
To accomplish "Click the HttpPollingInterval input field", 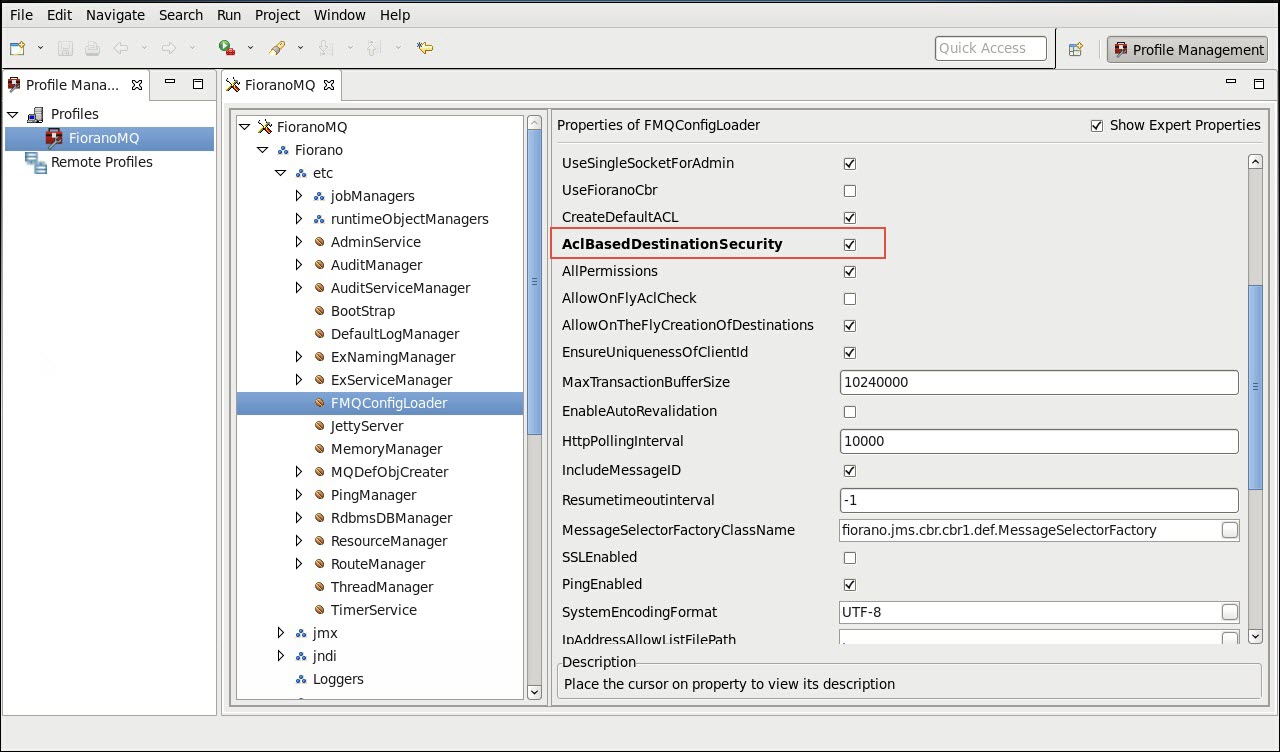I will [1039, 441].
